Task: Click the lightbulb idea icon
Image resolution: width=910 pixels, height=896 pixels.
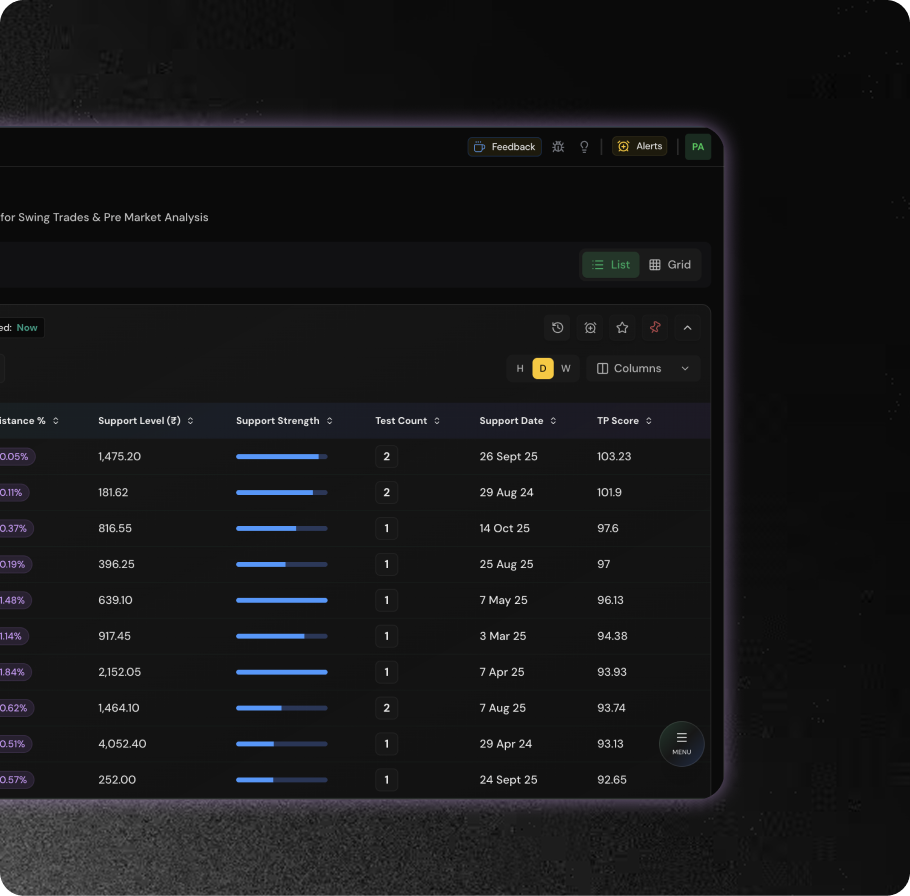Action: (585, 147)
